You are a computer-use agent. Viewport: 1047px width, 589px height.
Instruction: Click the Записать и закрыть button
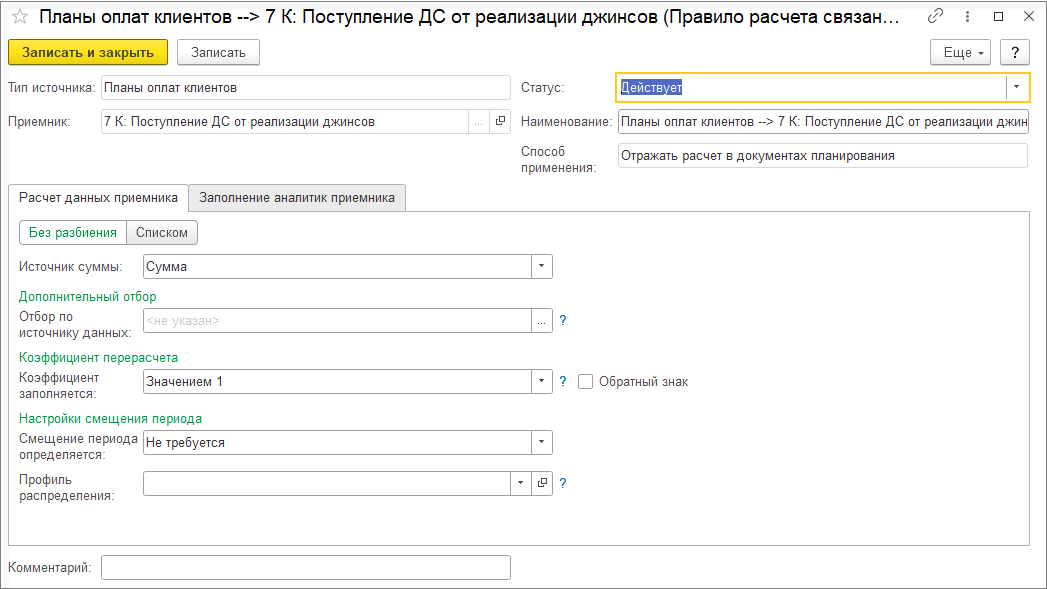coord(88,52)
